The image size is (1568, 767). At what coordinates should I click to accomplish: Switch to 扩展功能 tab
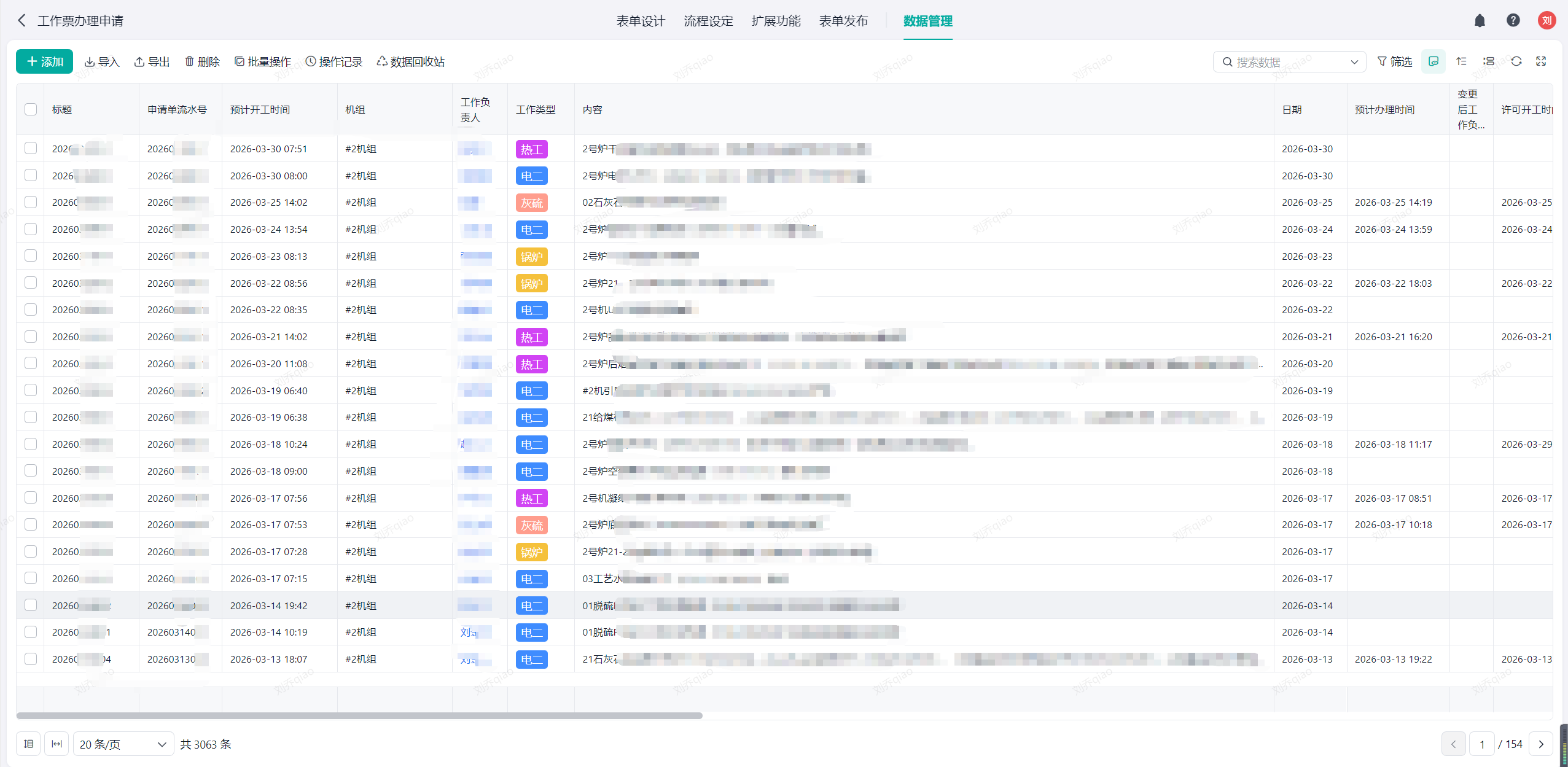tap(776, 21)
